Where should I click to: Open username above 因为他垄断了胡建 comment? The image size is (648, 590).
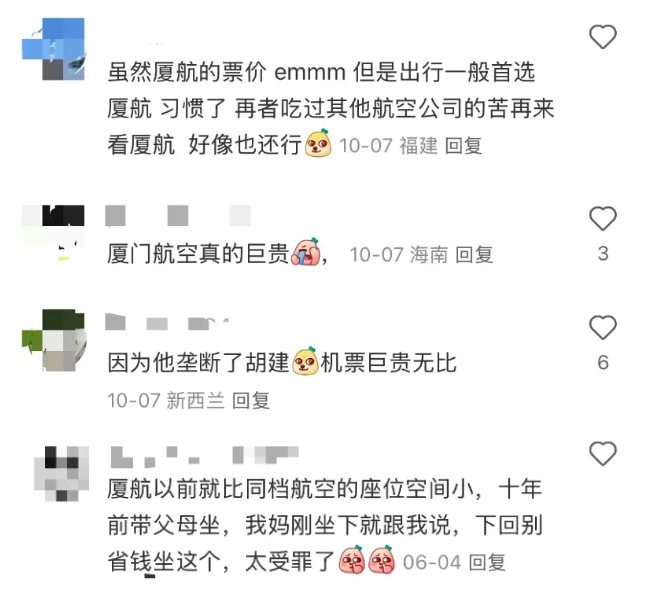(167, 322)
